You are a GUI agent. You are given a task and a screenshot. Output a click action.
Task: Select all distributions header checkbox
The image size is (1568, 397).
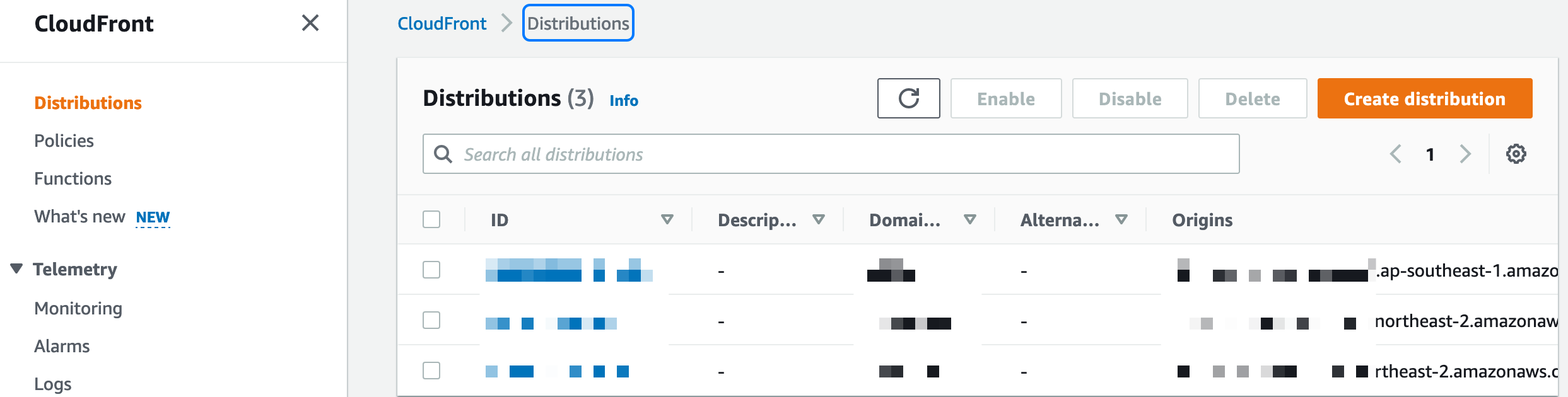pyautogui.click(x=431, y=219)
